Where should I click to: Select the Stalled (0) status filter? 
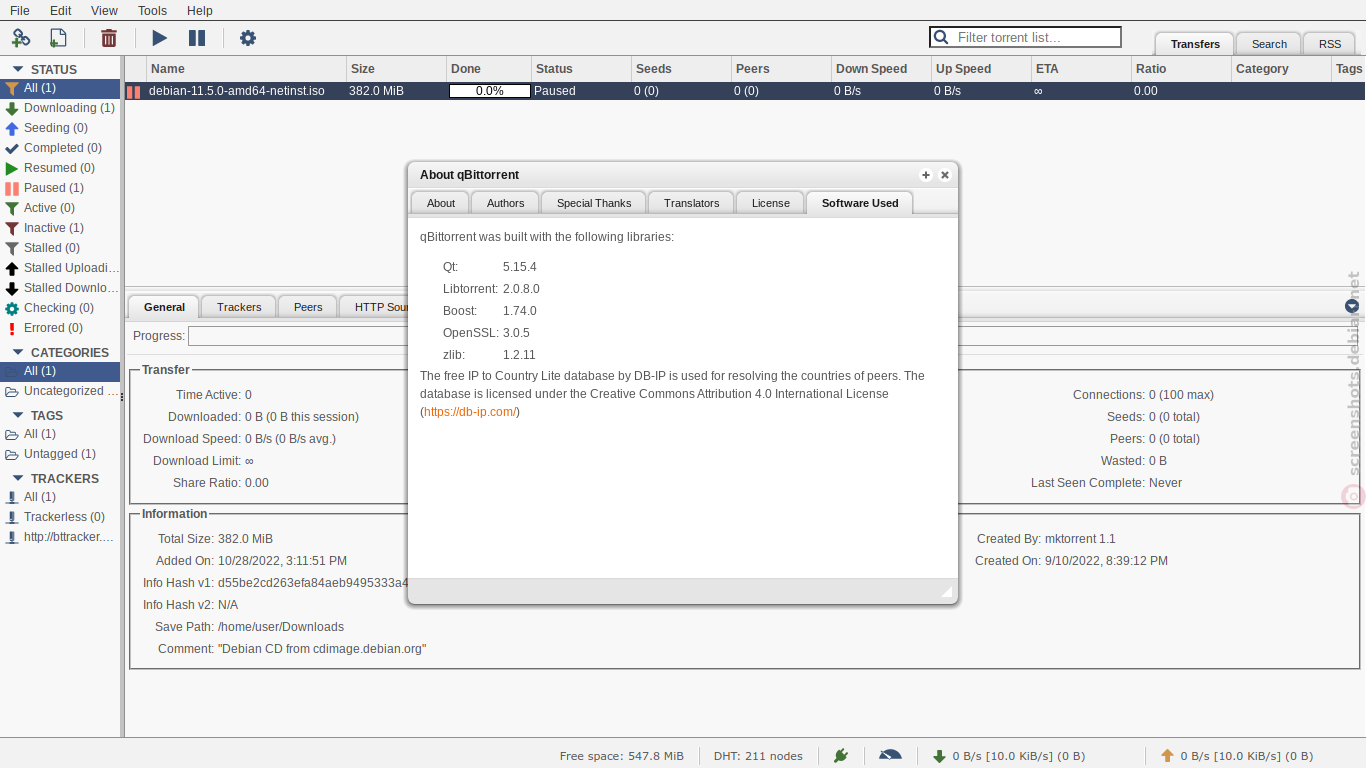pos(60,248)
